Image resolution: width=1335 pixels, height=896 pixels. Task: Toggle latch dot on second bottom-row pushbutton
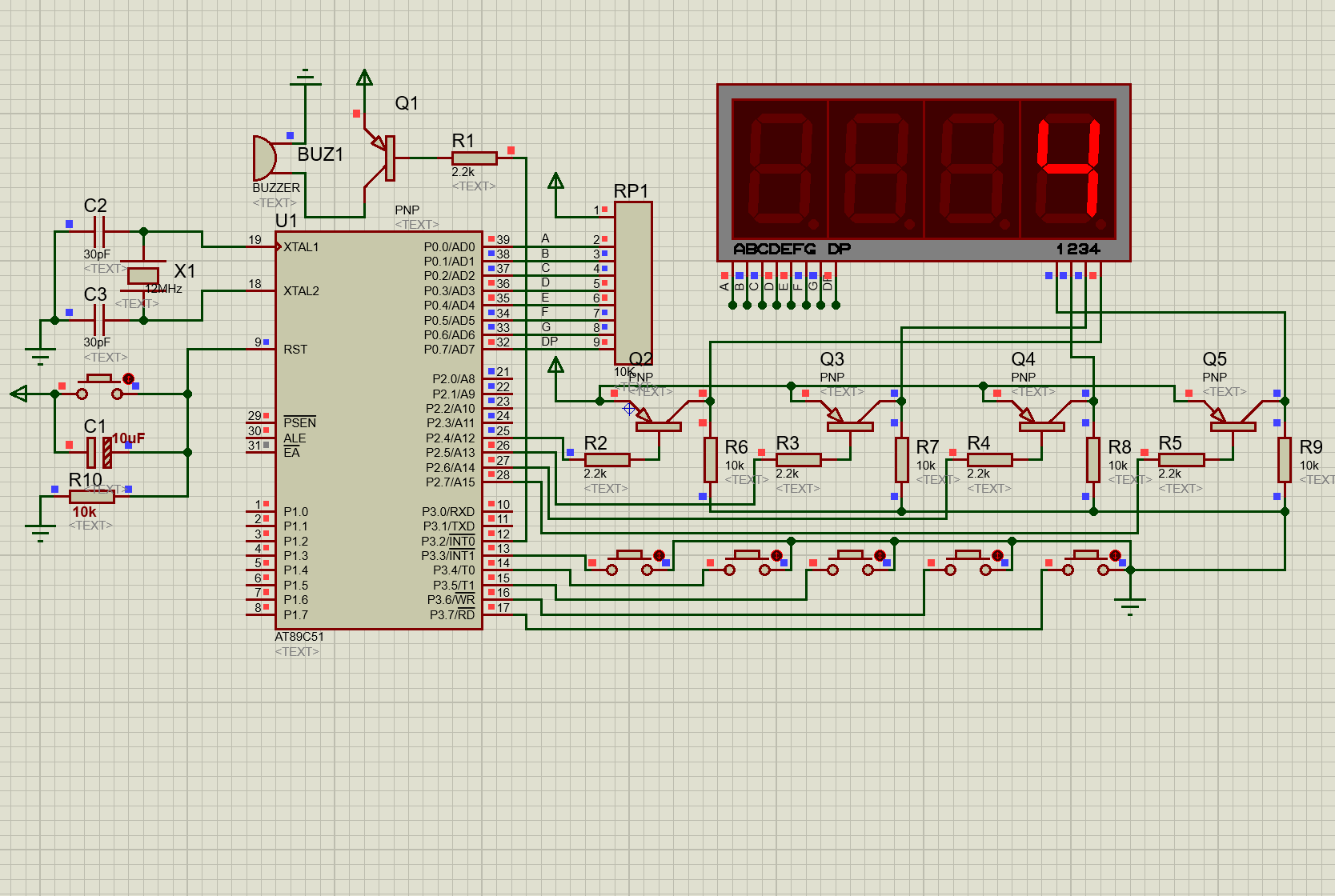(776, 555)
